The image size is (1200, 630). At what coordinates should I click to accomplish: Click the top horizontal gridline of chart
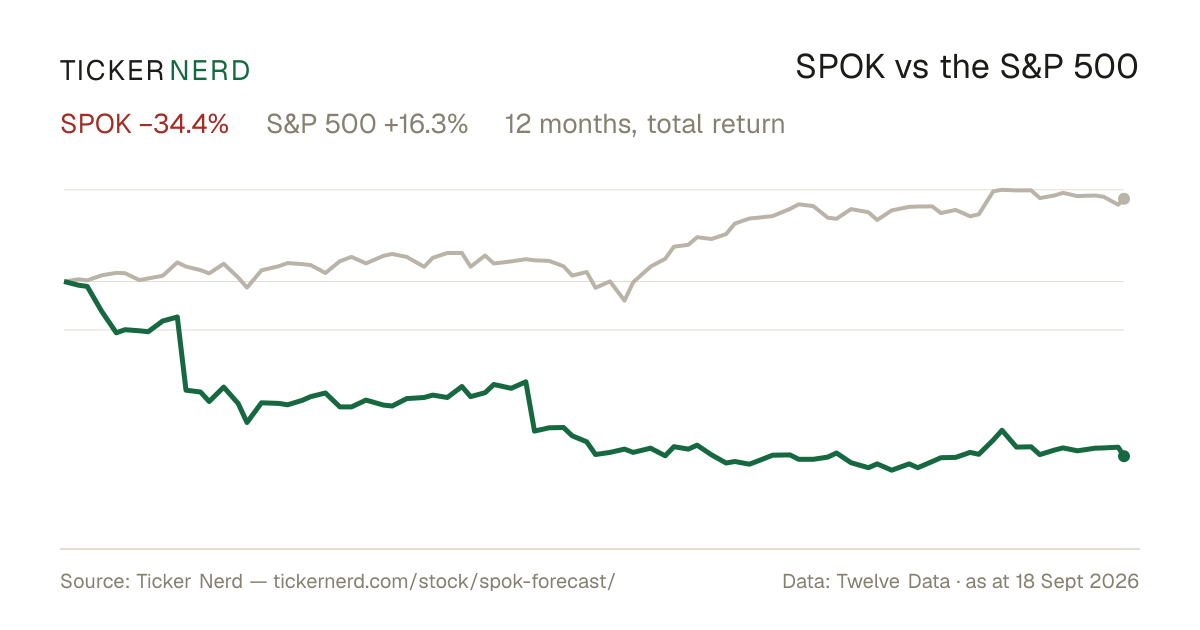pos(594,189)
